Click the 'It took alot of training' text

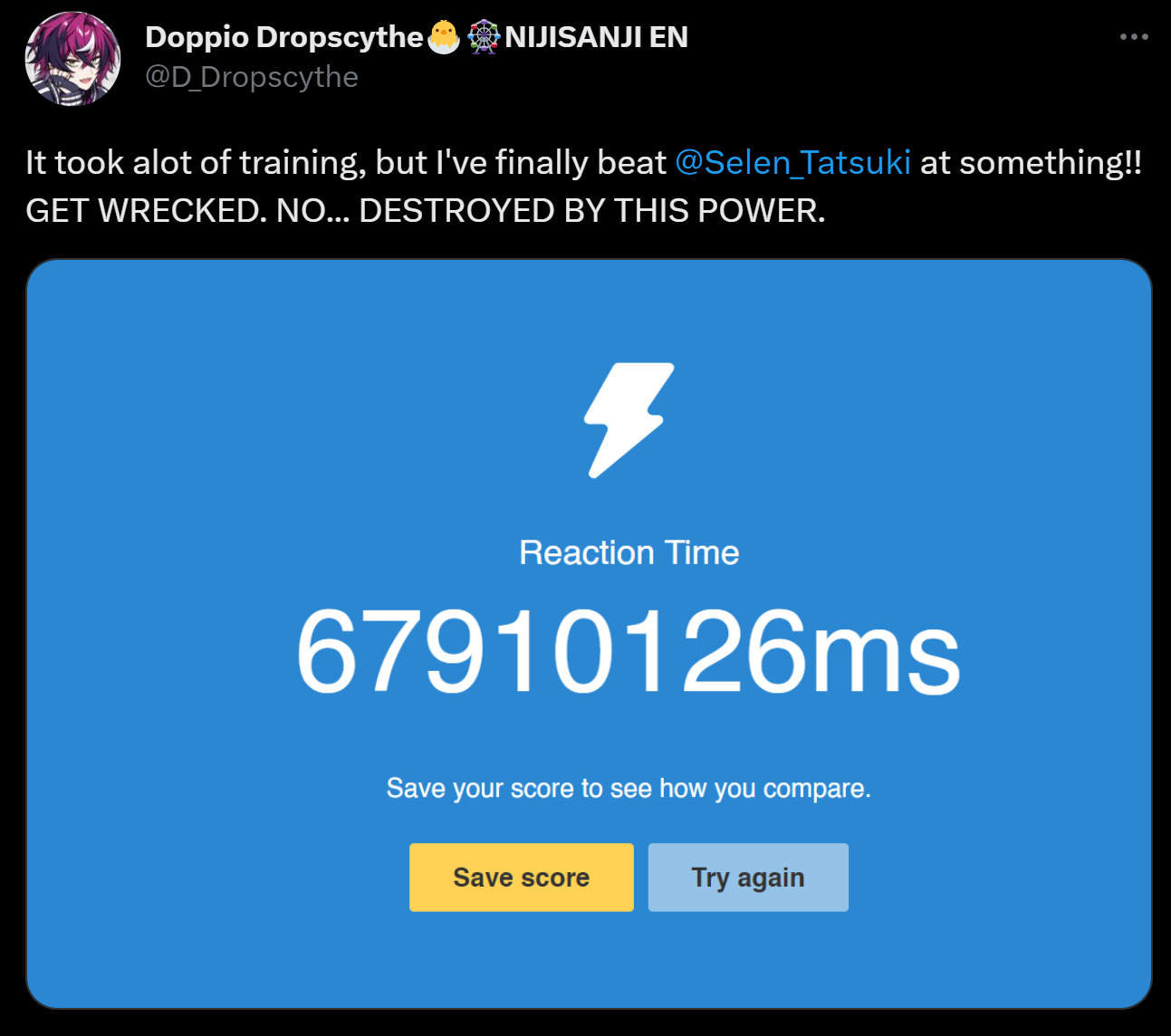(x=196, y=163)
